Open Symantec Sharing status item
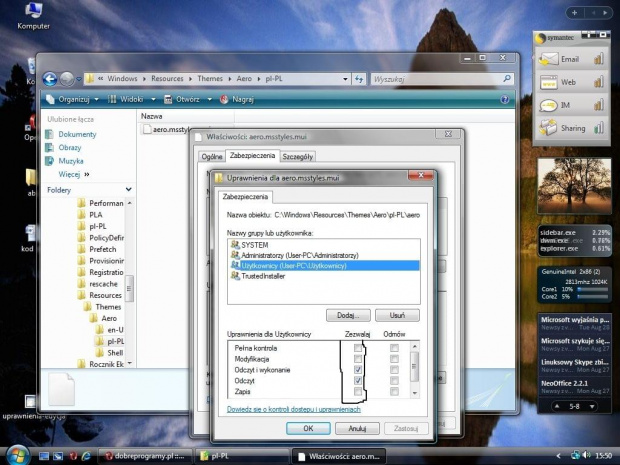Viewport: 620px width, 465px height. 571,128
